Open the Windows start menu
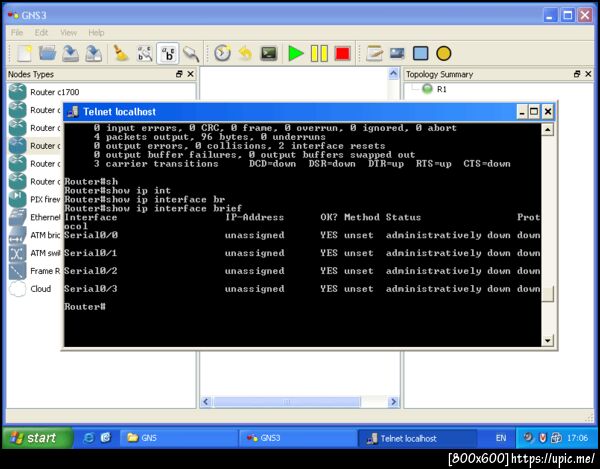Image resolution: width=600 pixels, height=469 pixels. coord(37,438)
